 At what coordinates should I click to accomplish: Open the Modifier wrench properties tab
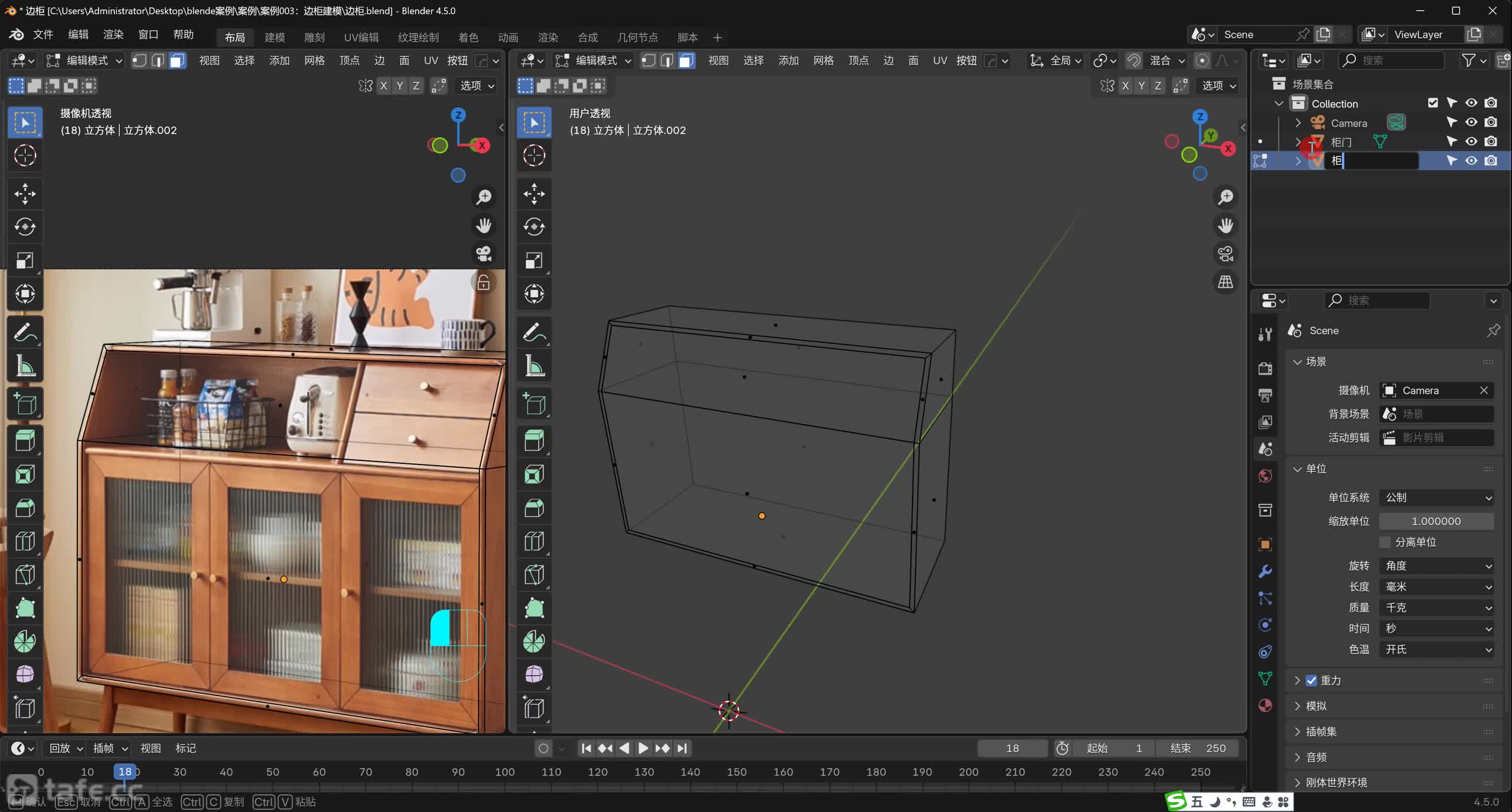pyautogui.click(x=1265, y=571)
